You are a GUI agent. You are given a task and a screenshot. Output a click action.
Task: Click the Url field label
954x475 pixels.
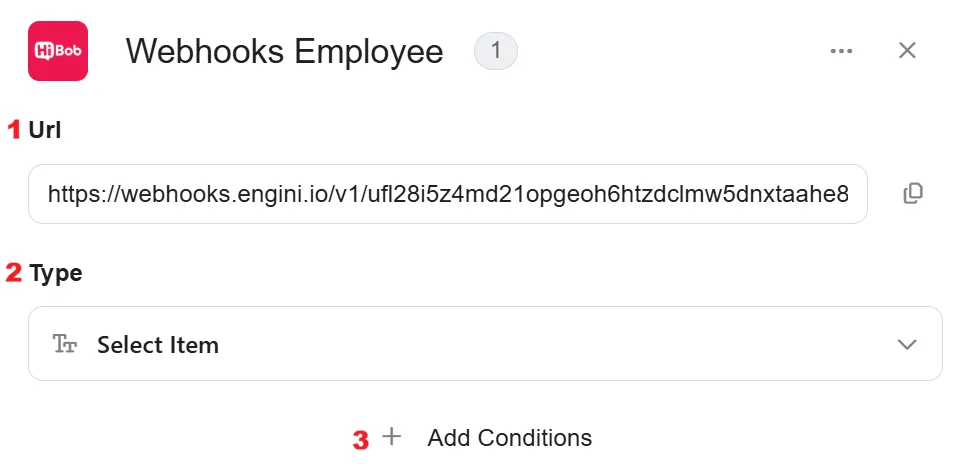[x=45, y=129]
